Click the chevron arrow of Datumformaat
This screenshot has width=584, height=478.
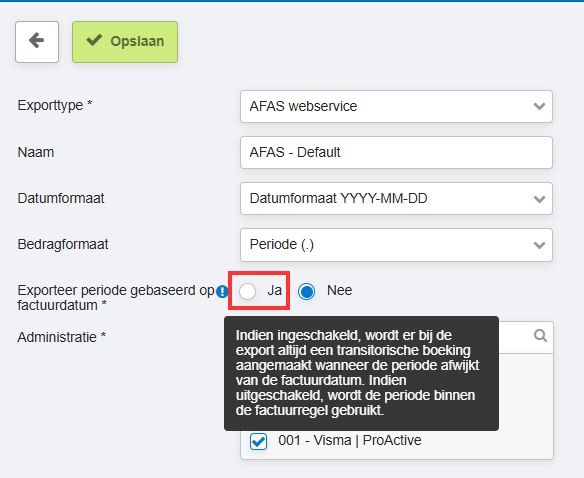[x=539, y=199]
